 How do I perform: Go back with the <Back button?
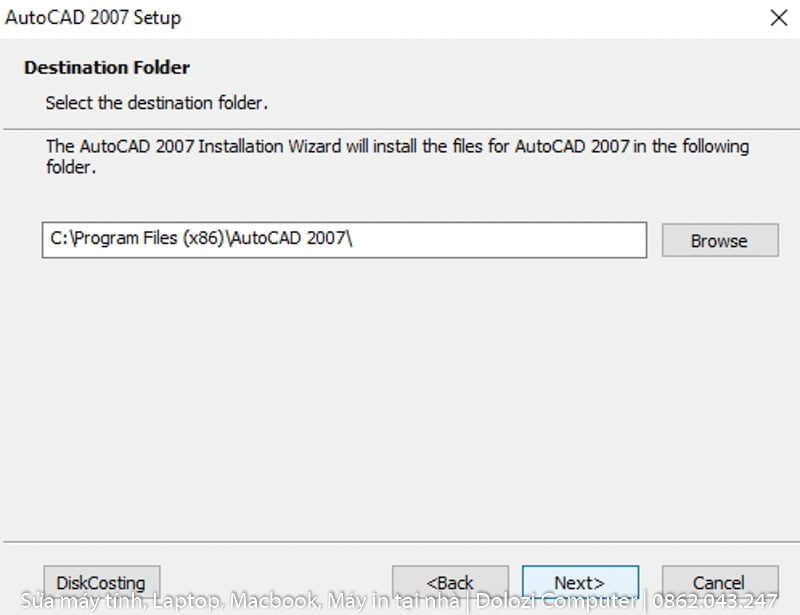coord(450,582)
